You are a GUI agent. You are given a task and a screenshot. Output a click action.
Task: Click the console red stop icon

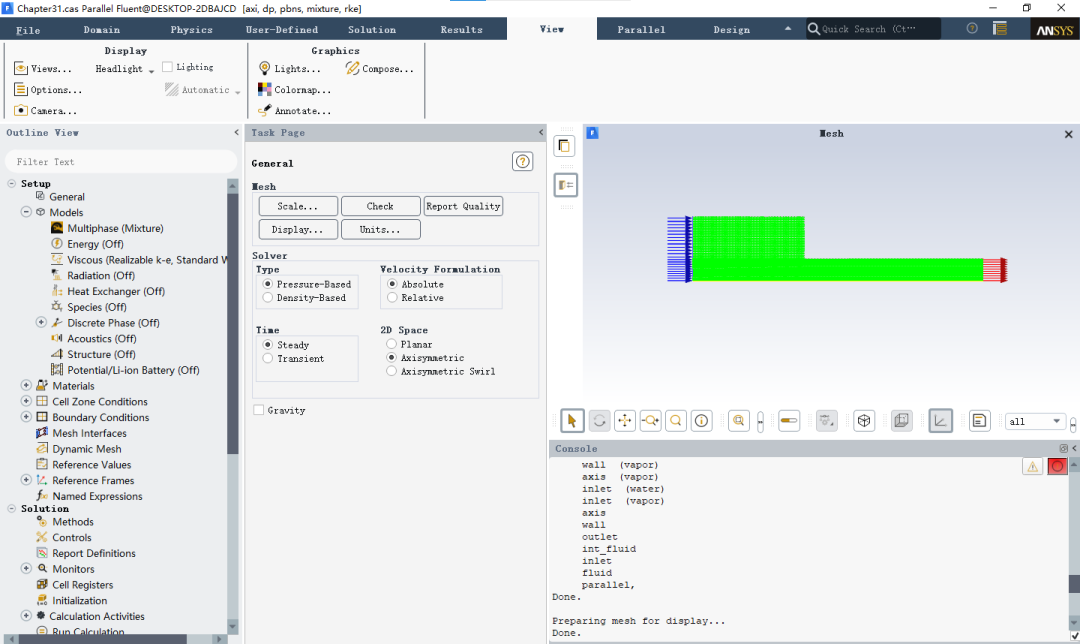[x=1057, y=466]
